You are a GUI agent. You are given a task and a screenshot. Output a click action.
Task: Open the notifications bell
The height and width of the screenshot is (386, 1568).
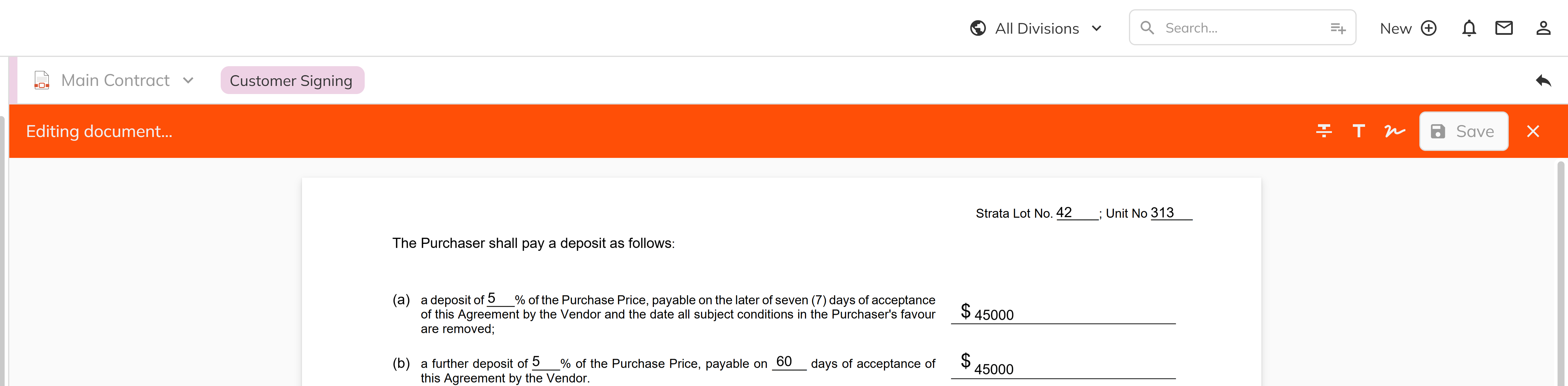(1469, 28)
